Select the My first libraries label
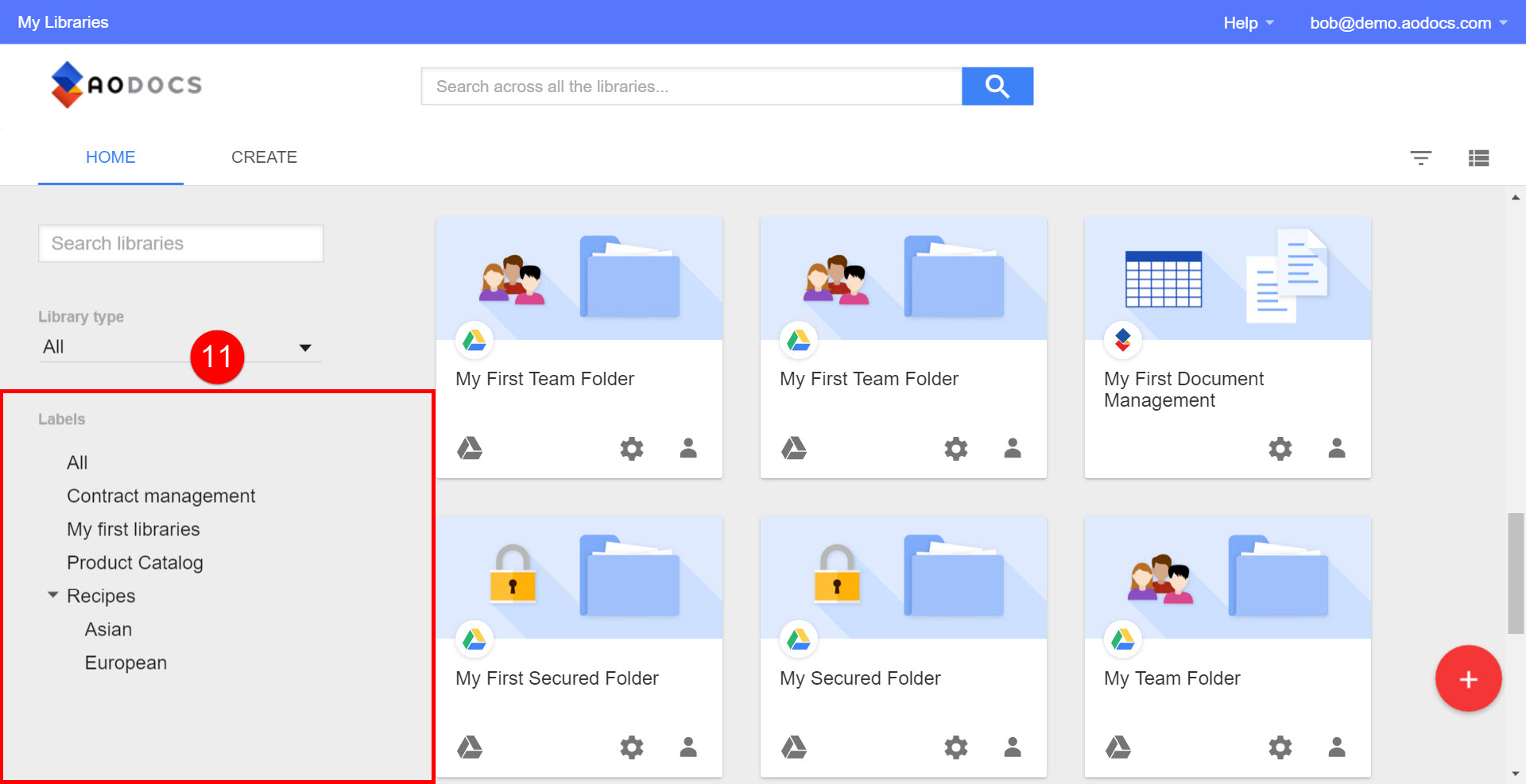Viewport: 1526px width, 784px height. point(134,529)
